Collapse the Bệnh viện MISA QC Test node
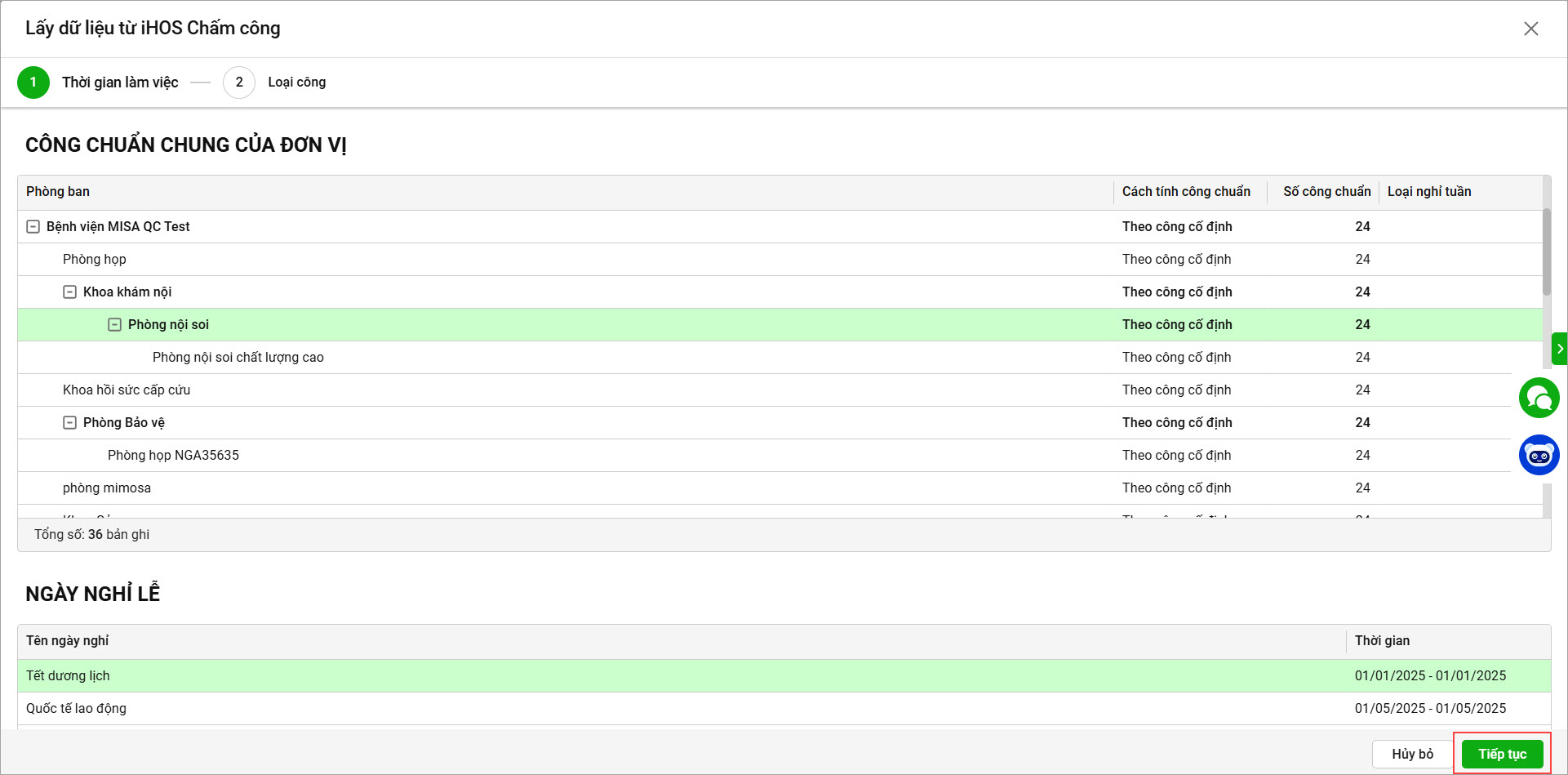 [x=33, y=227]
